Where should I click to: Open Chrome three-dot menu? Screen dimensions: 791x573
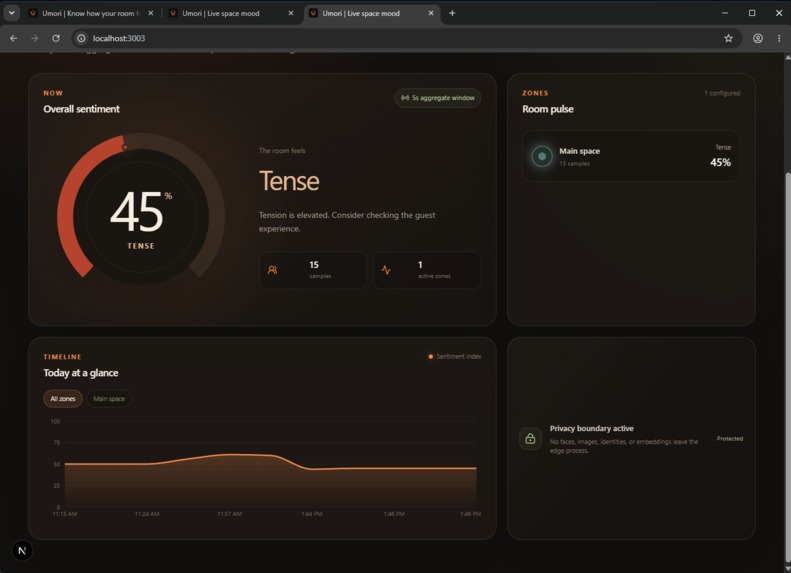click(779, 38)
